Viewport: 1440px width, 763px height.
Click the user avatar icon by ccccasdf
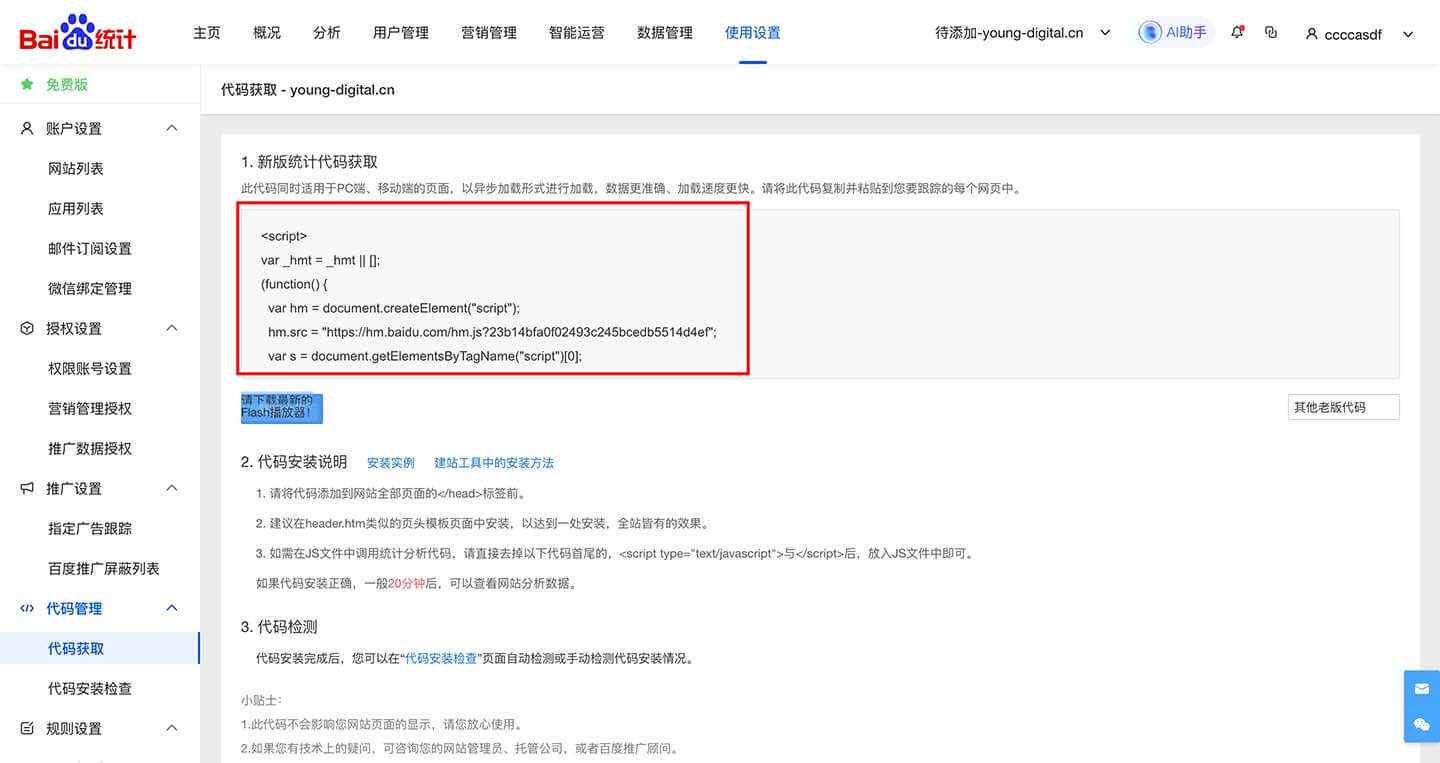coord(1312,34)
